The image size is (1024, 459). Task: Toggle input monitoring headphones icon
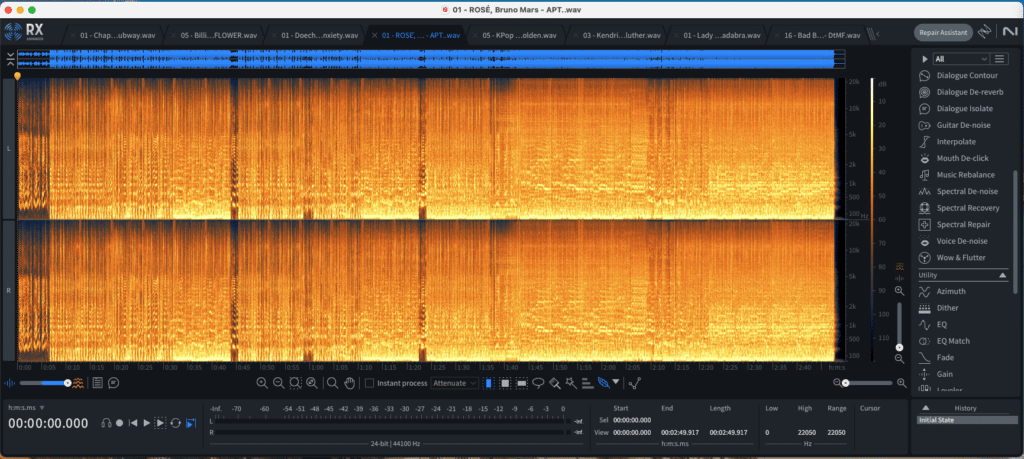tap(106, 423)
